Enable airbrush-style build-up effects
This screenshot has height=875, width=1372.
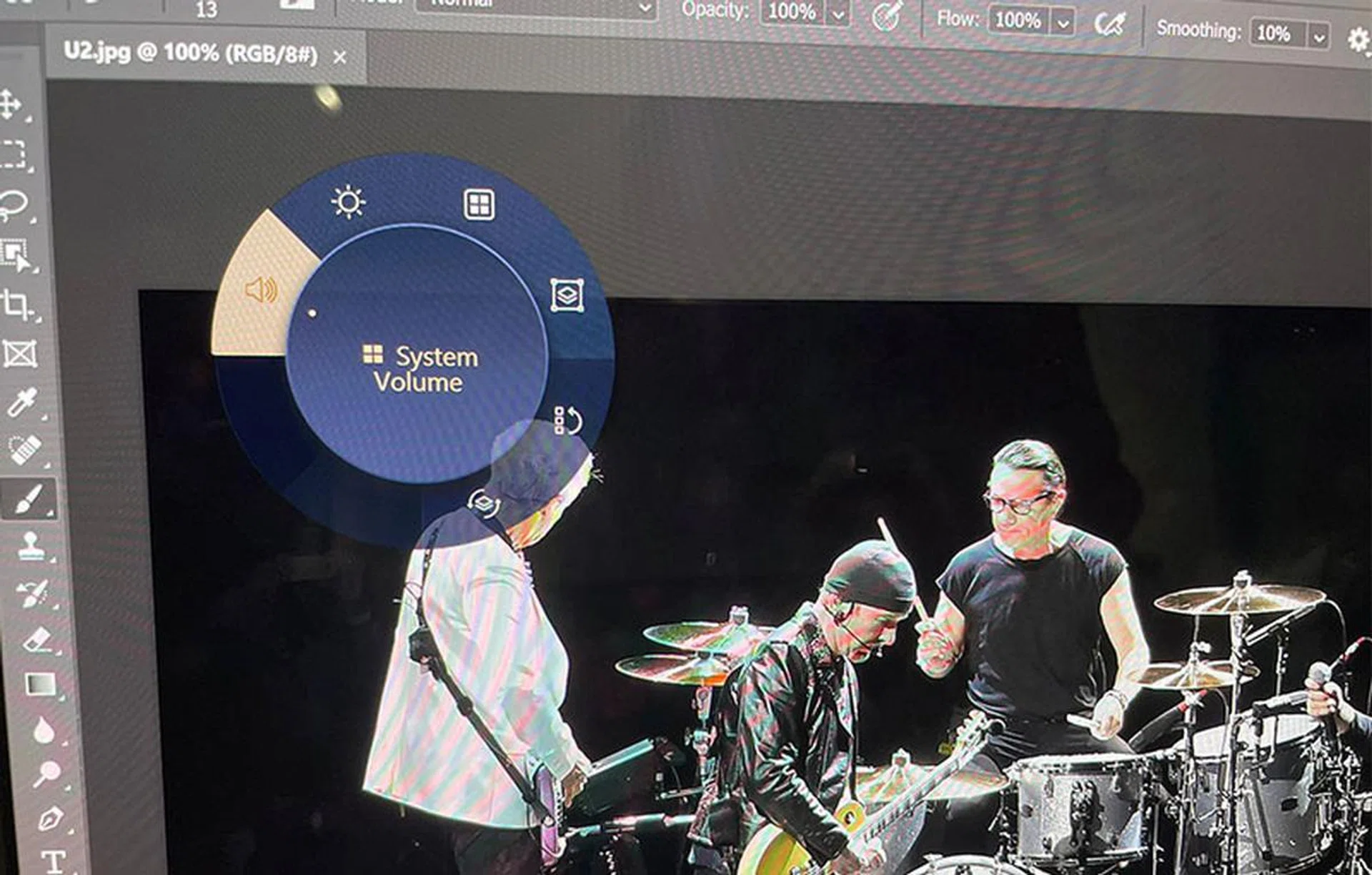tap(1109, 24)
